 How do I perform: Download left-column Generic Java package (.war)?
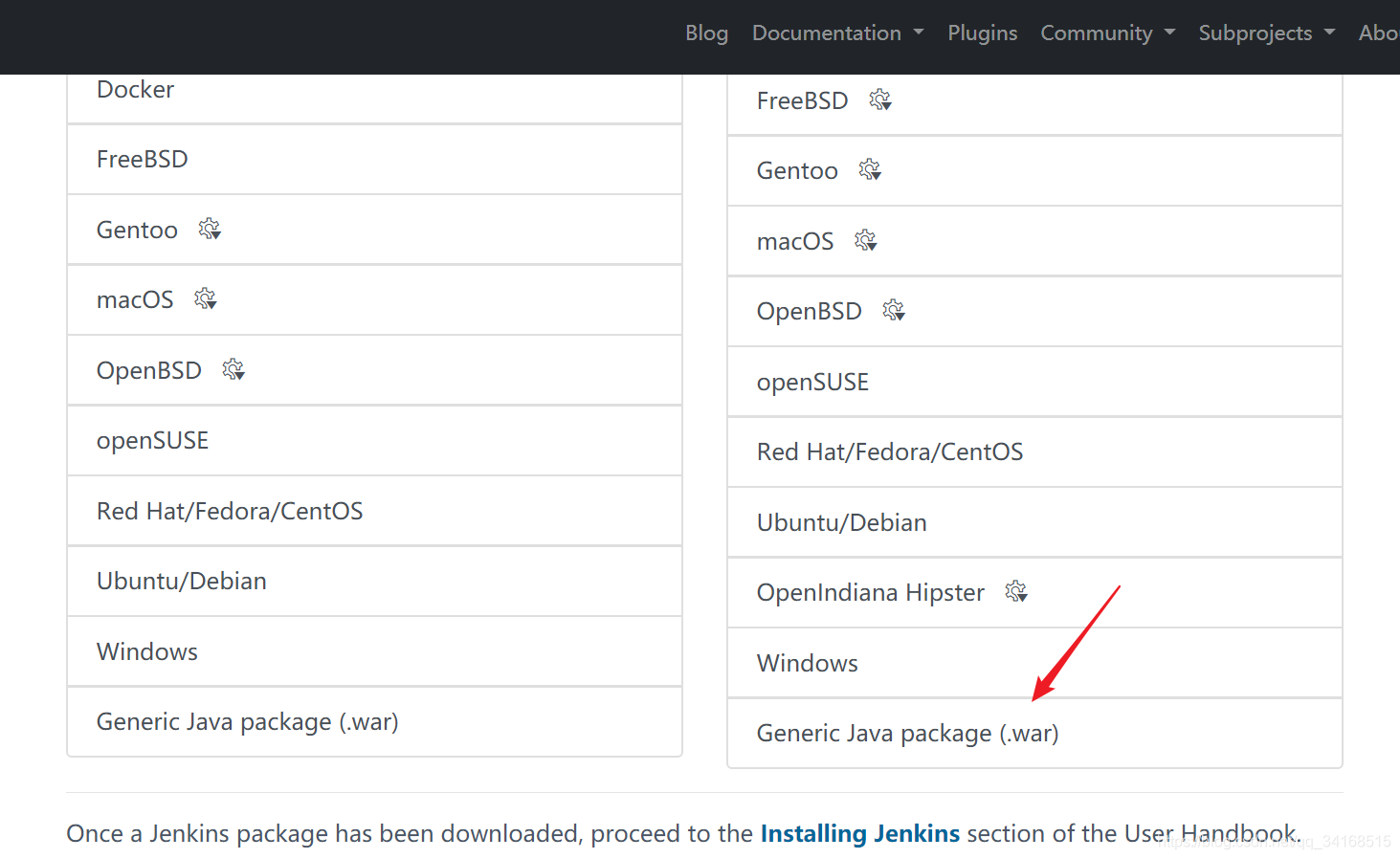[x=374, y=721]
